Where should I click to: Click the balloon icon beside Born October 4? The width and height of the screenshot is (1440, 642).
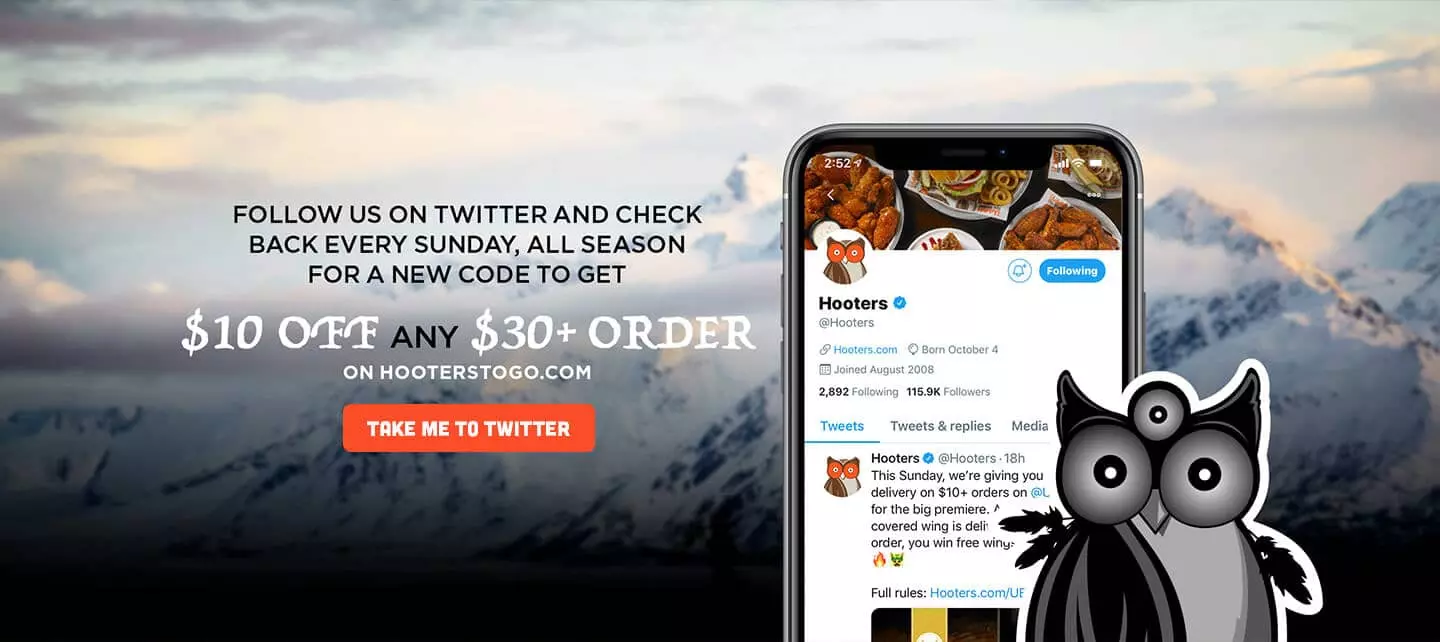point(913,350)
